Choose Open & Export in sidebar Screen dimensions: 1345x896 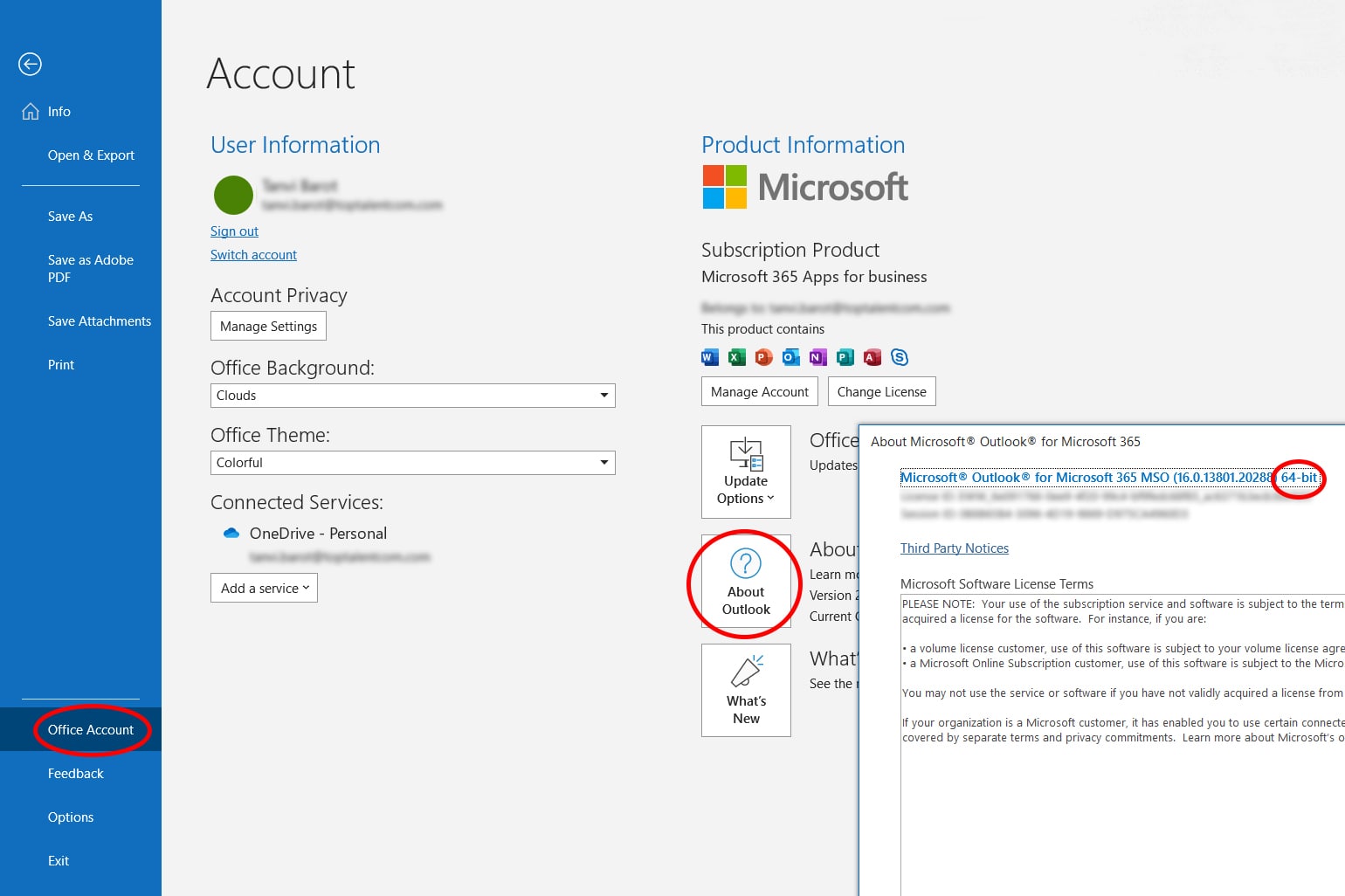[x=91, y=155]
